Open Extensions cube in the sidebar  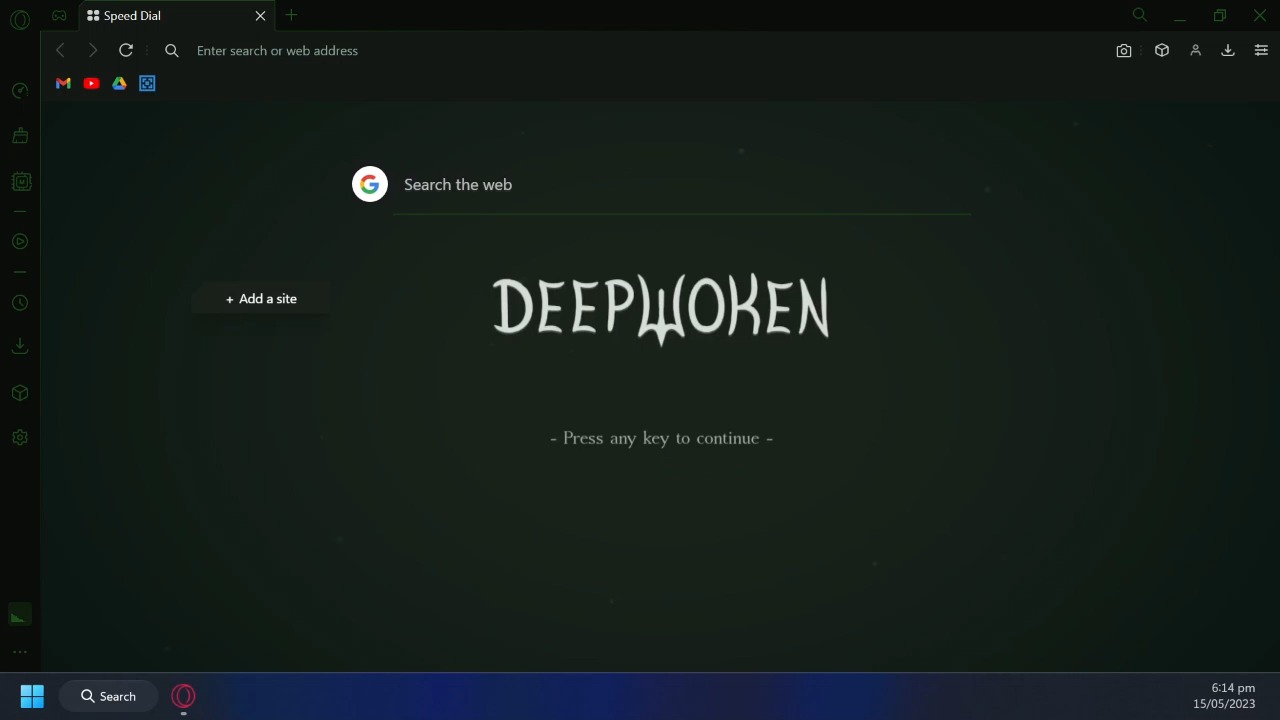pos(20,393)
